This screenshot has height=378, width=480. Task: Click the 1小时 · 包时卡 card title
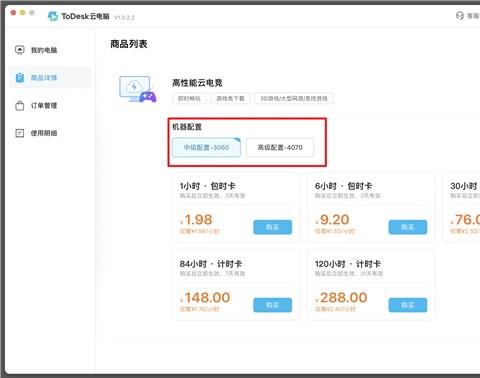[207, 186]
